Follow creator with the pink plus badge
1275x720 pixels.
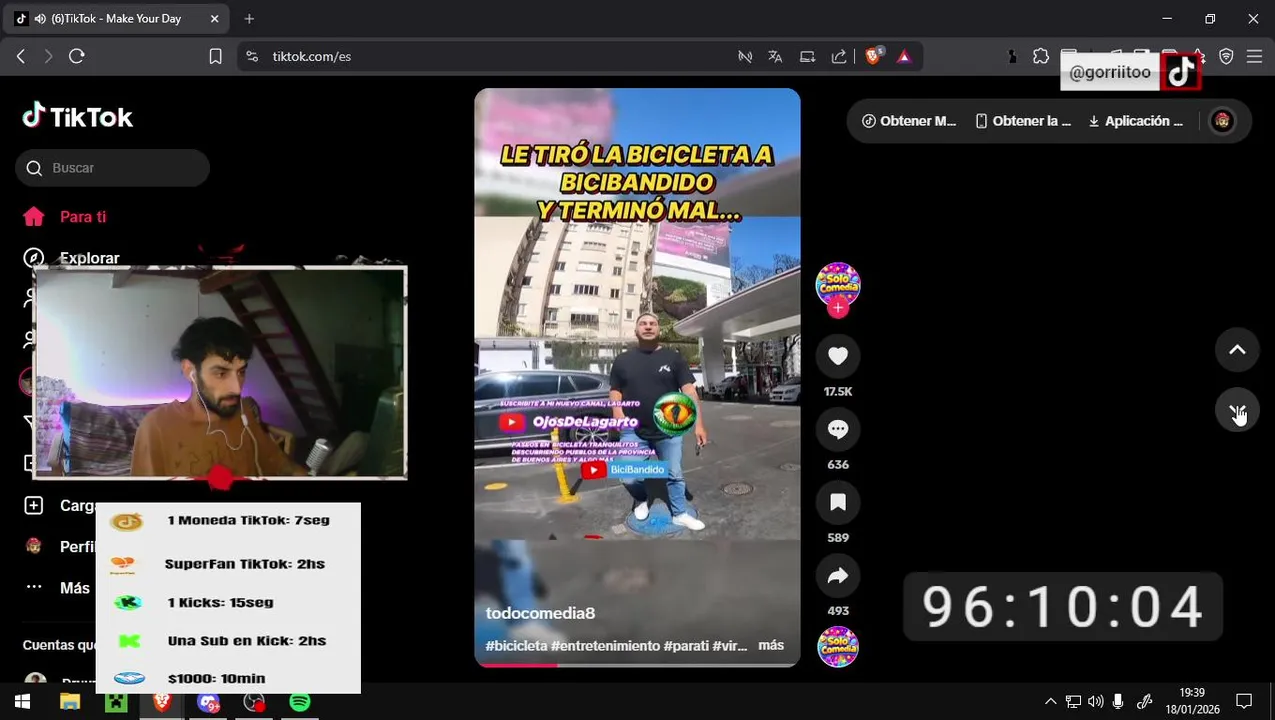pos(838,308)
